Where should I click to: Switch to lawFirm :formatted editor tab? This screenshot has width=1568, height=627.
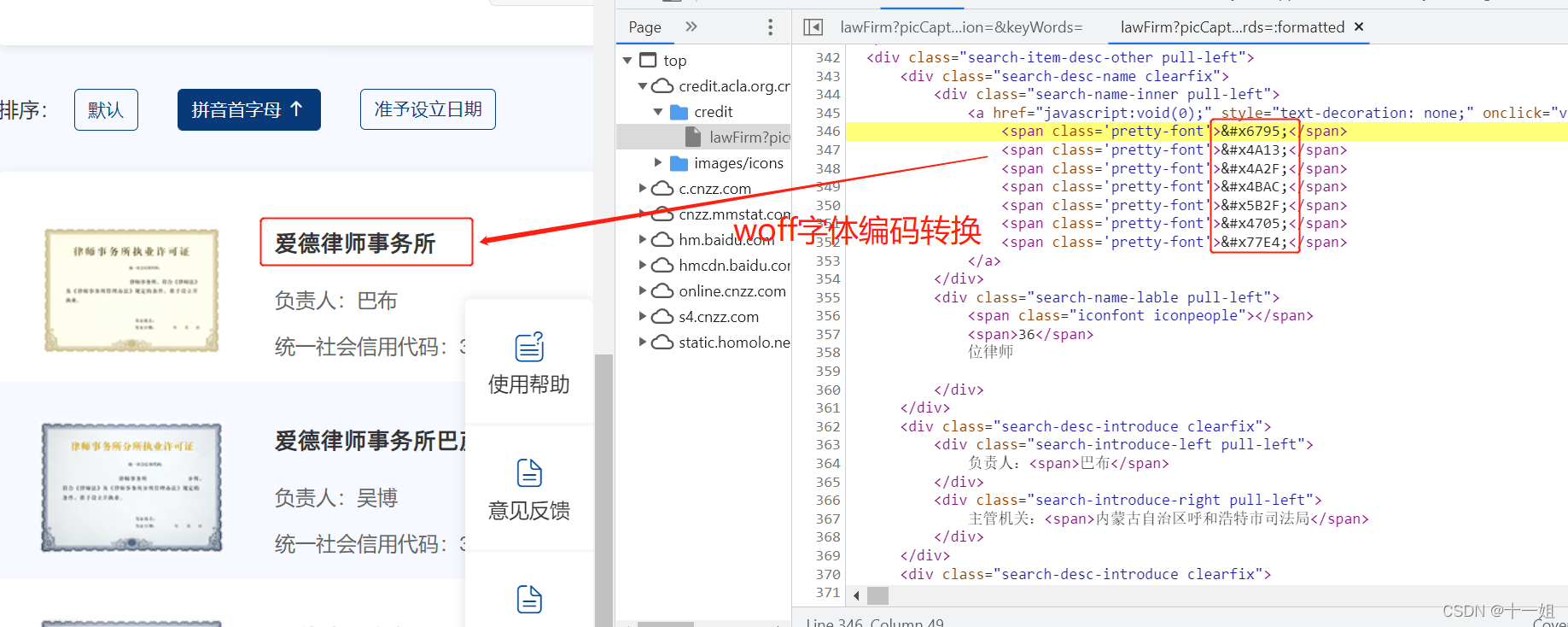[1232, 27]
